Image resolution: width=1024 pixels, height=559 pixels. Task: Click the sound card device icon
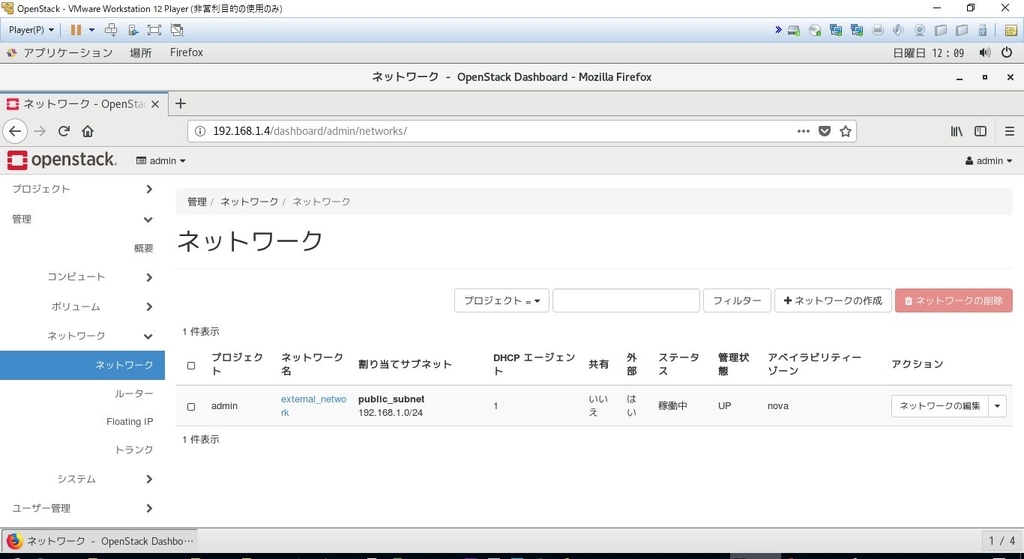899,30
